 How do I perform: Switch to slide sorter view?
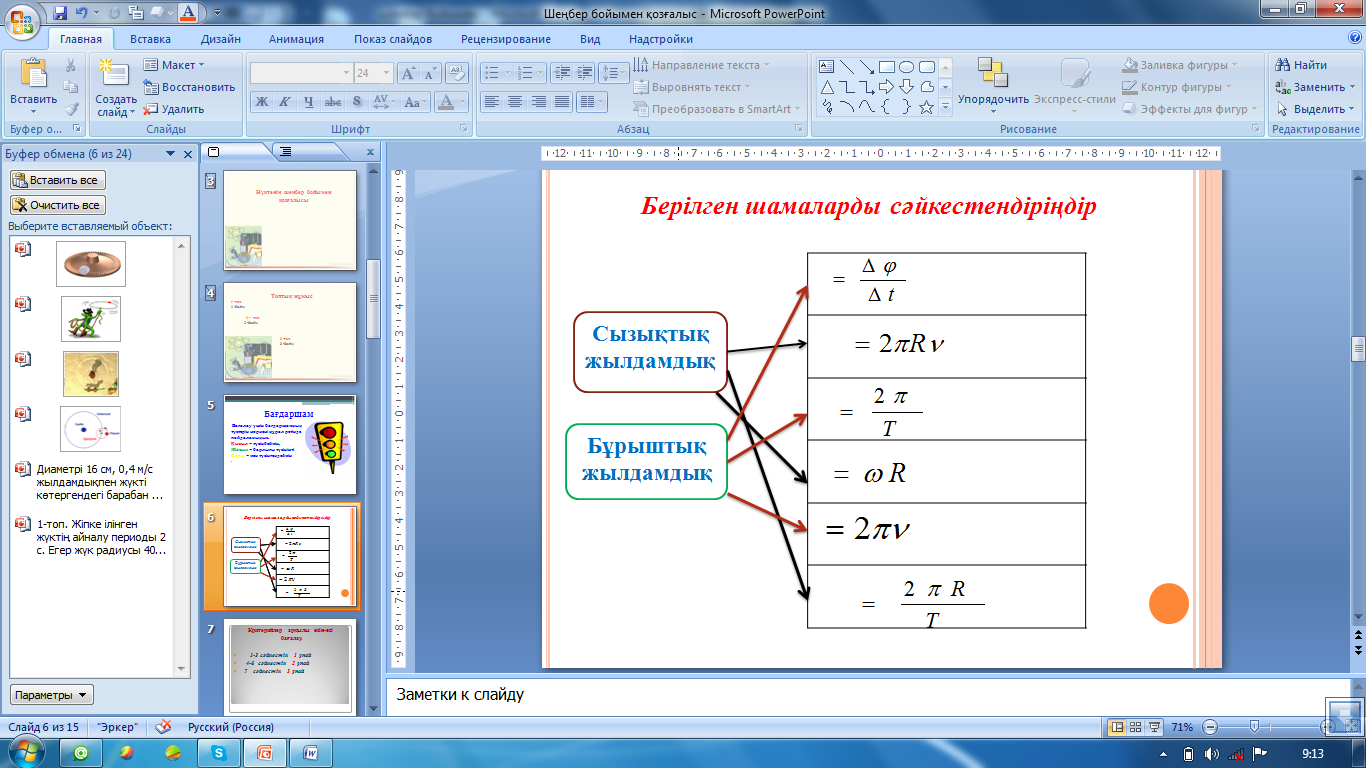pos(1136,727)
